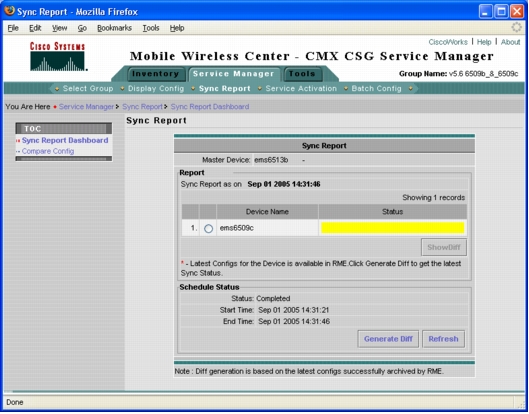Click the Completed schedule status value
Viewport: 529px width, 414px height.
pyautogui.click(x=273, y=299)
